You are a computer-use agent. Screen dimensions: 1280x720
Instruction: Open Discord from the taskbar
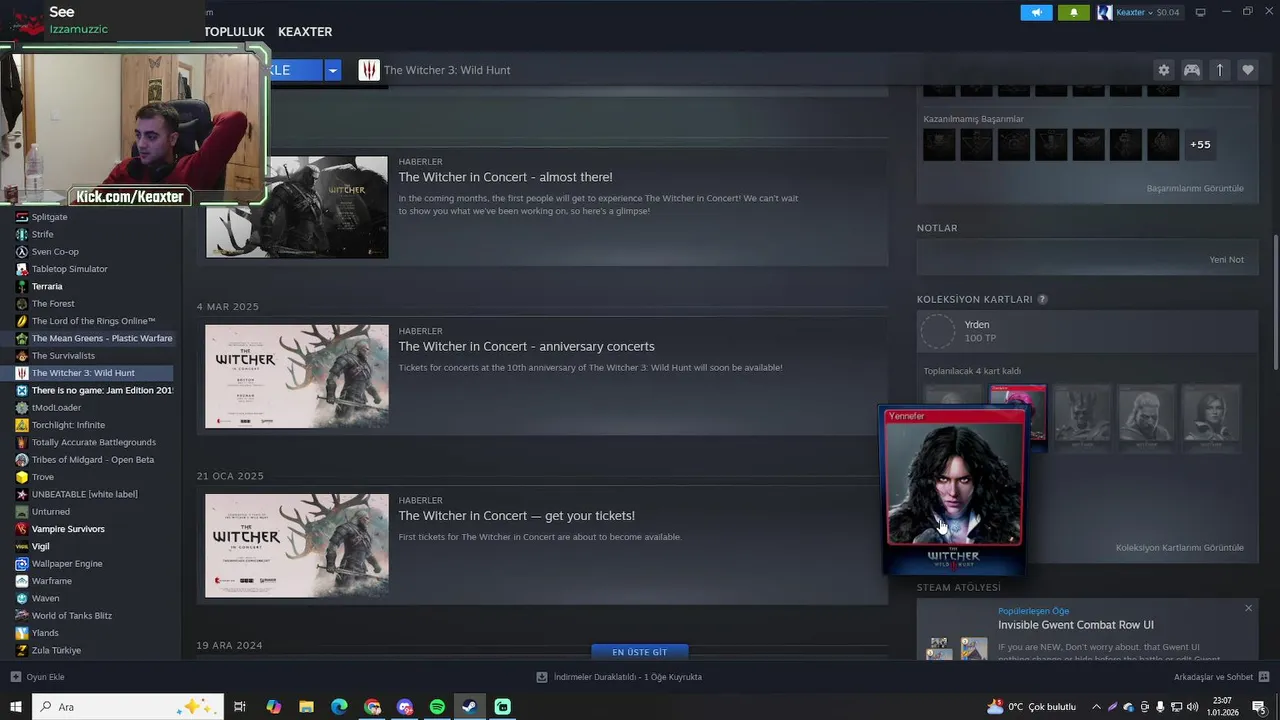pos(404,707)
